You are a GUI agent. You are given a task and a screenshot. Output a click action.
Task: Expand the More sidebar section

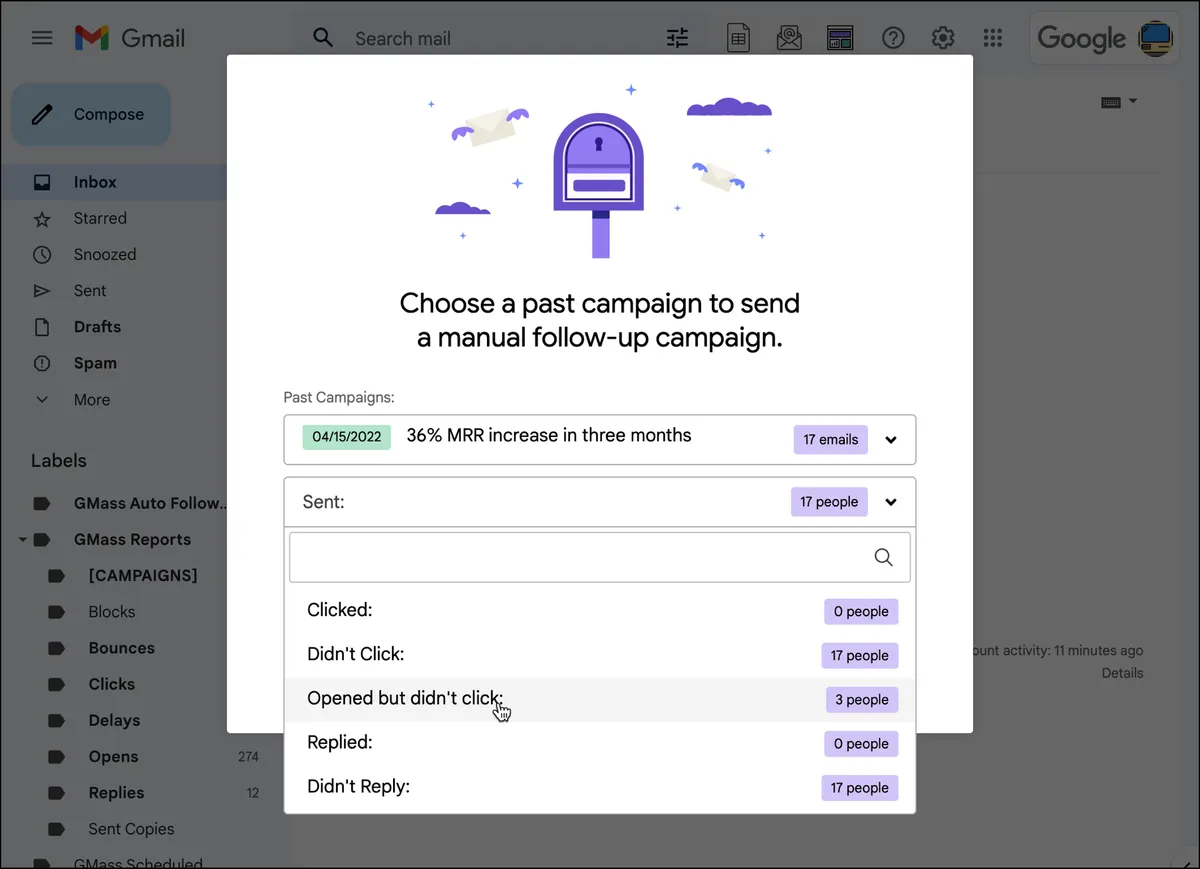(91, 400)
